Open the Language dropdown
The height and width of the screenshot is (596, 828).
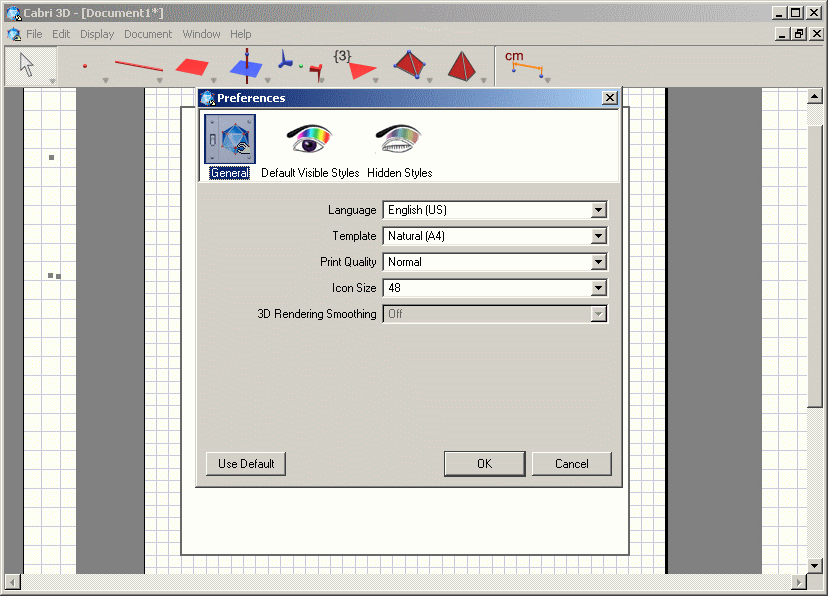[x=599, y=210]
